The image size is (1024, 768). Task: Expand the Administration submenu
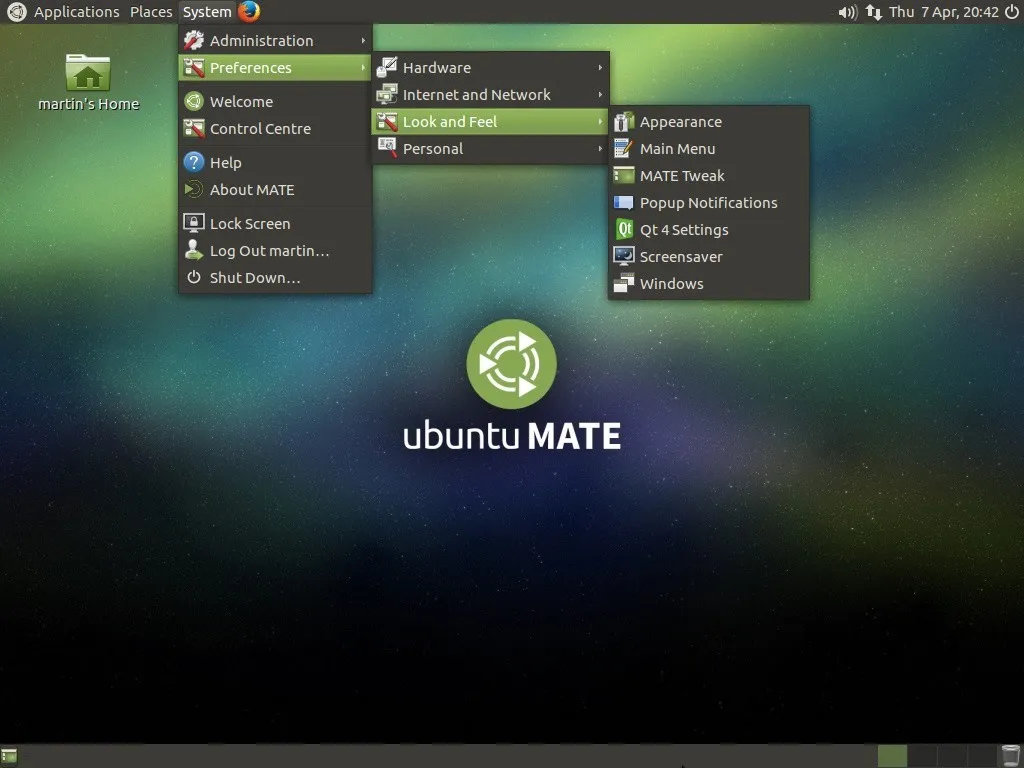coord(259,40)
